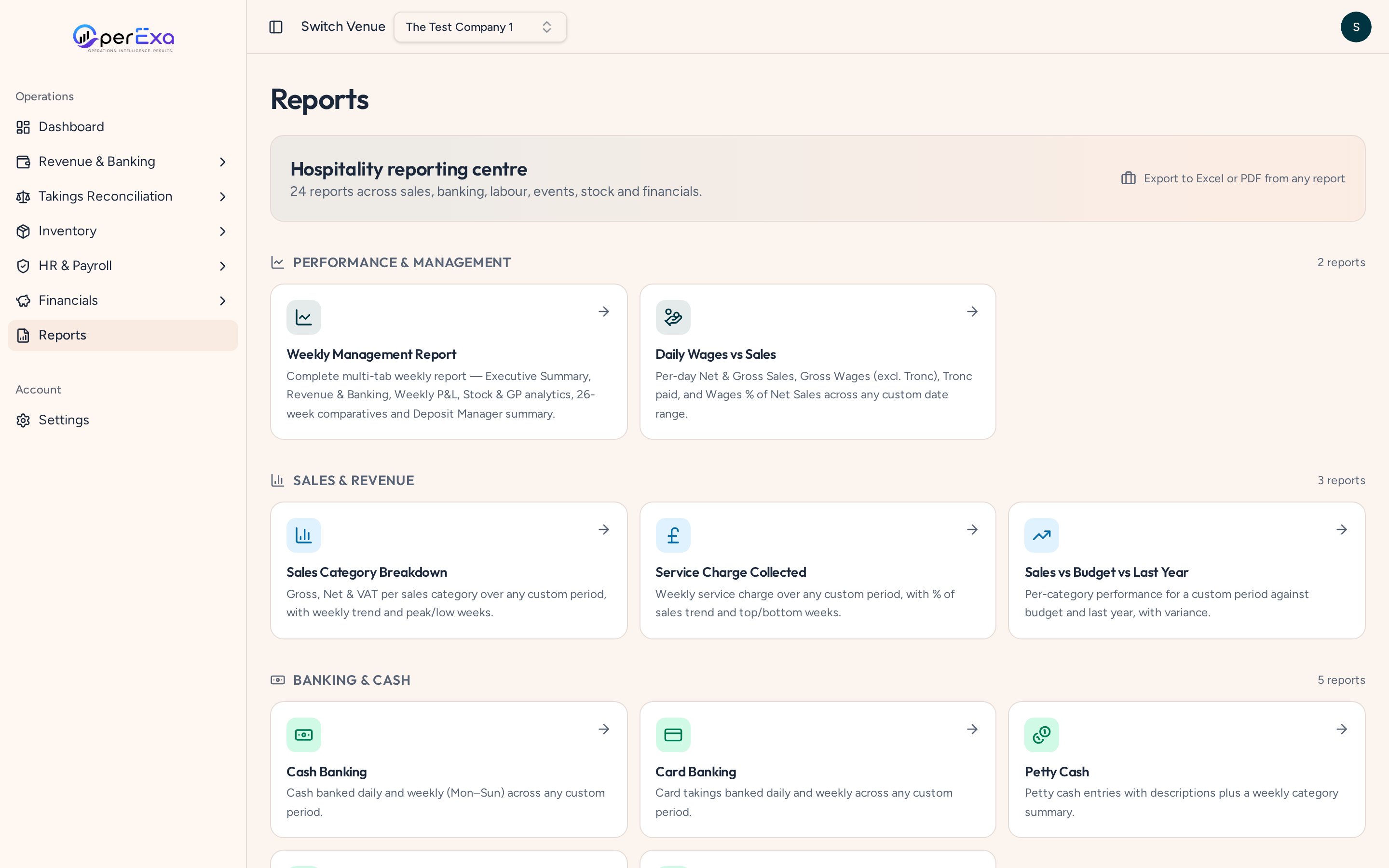Click the Settings gear icon
The height and width of the screenshot is (868, 1389).
[23, 420]
